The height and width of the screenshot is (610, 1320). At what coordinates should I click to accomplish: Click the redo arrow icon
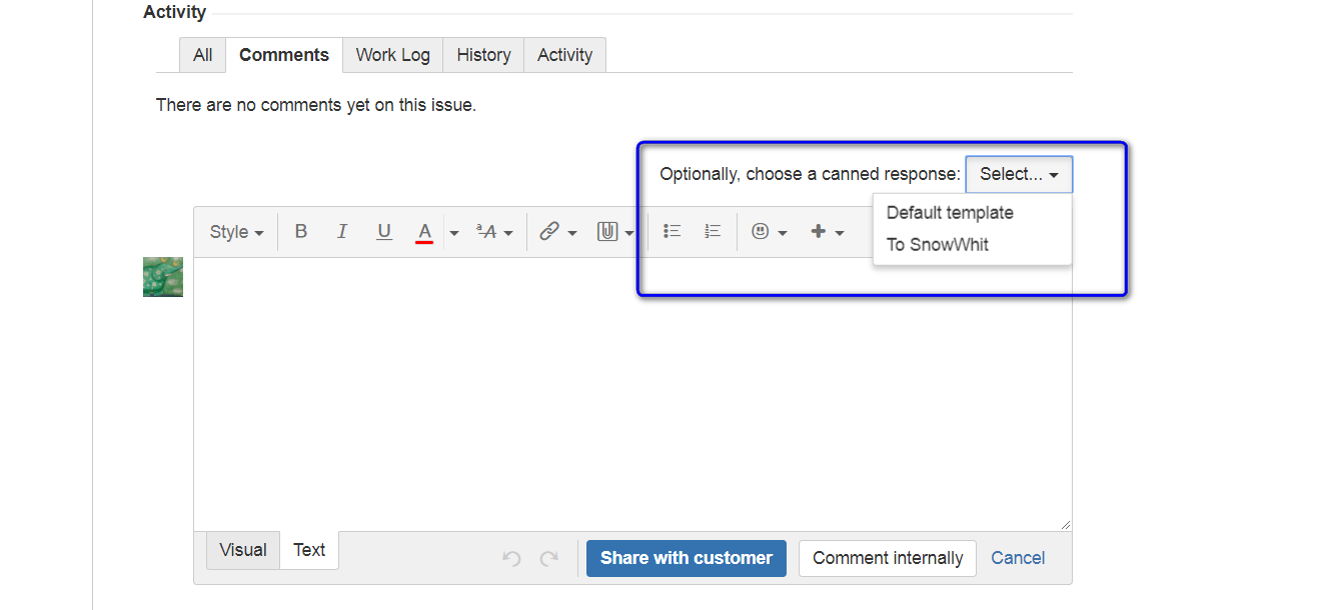[549, 558]
